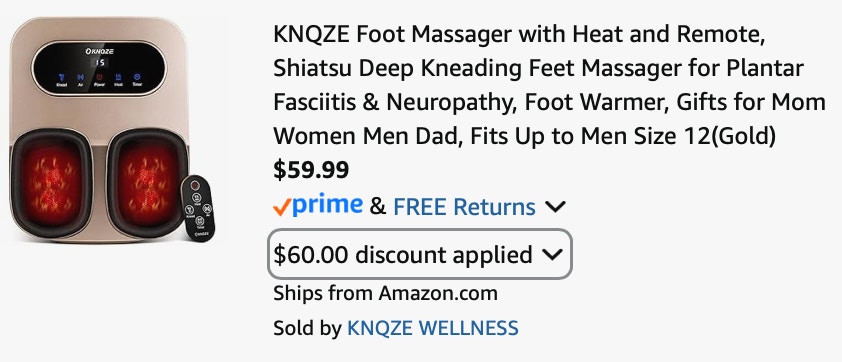
Task: Click the KNQZE logo on the control panel
Action: point(99,52)
